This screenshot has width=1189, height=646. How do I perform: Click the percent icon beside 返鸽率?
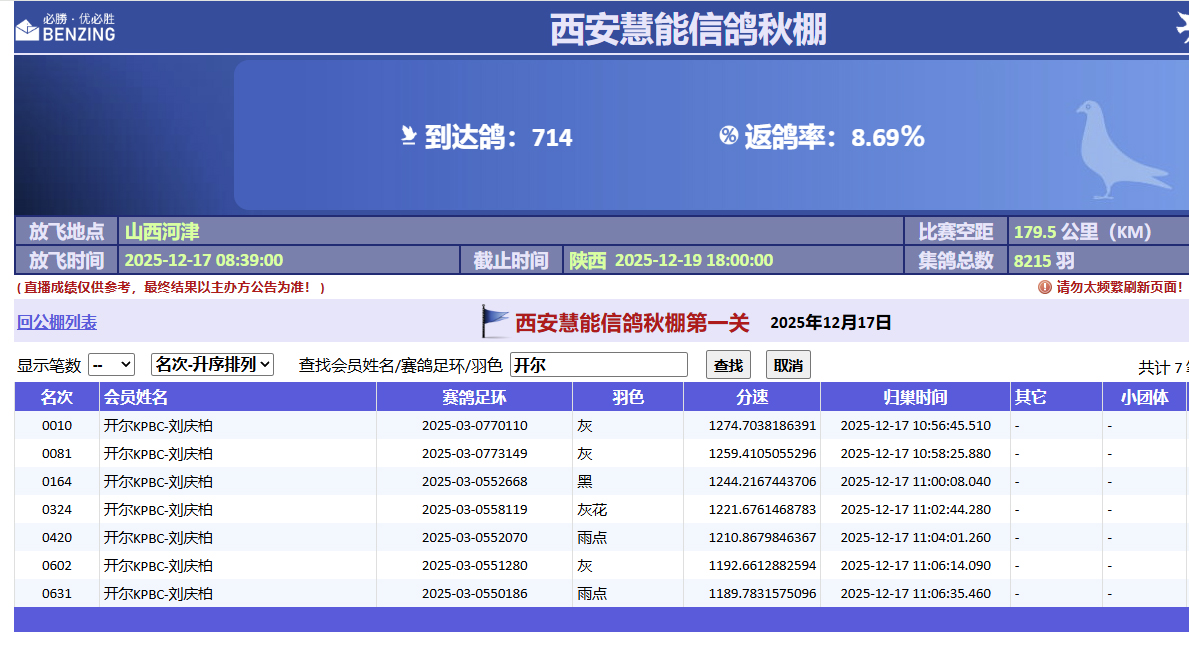(728, 136)
